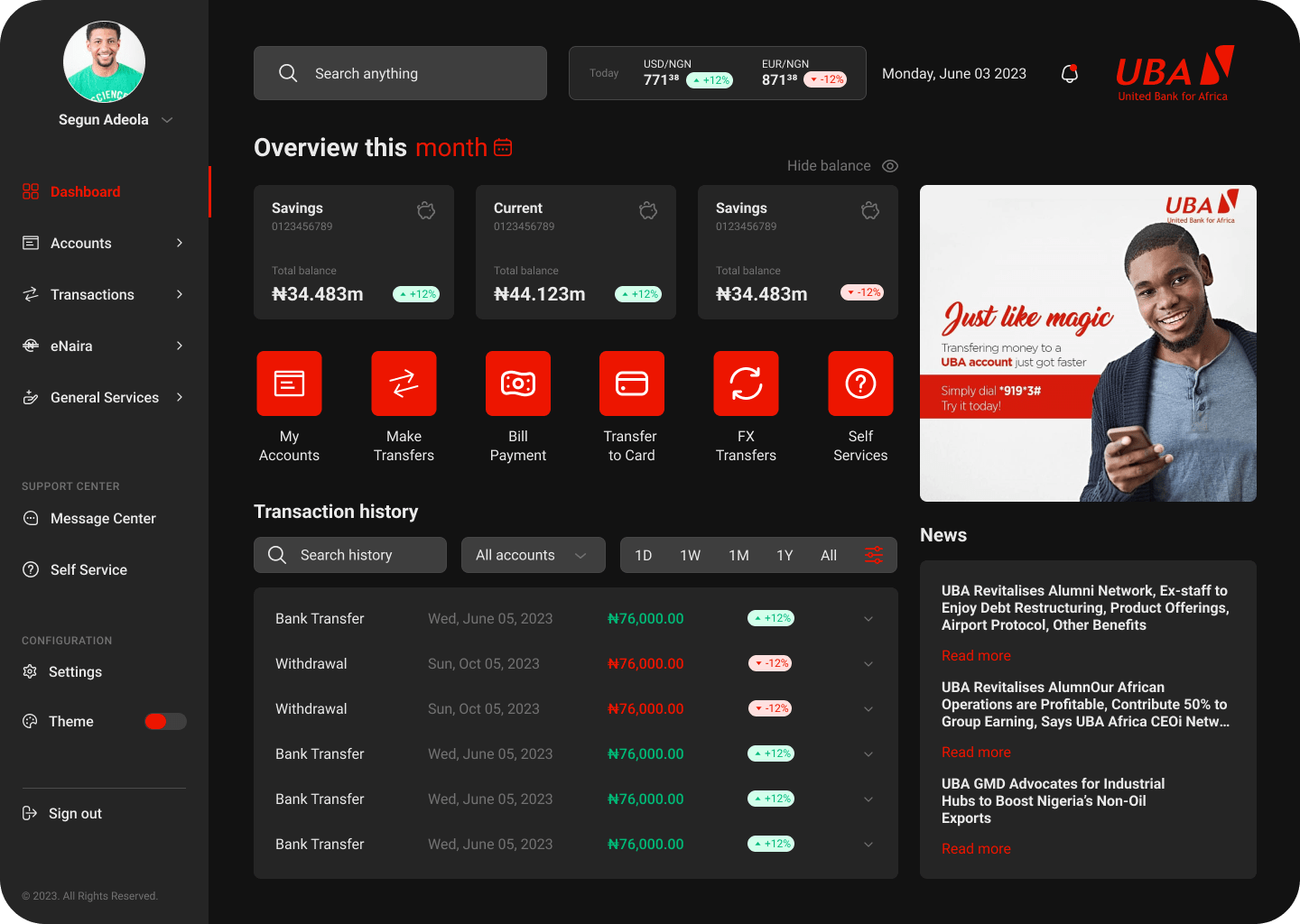Click Segun Adeola profile photo
The image size is (1300, 924).
click(104, 62)
